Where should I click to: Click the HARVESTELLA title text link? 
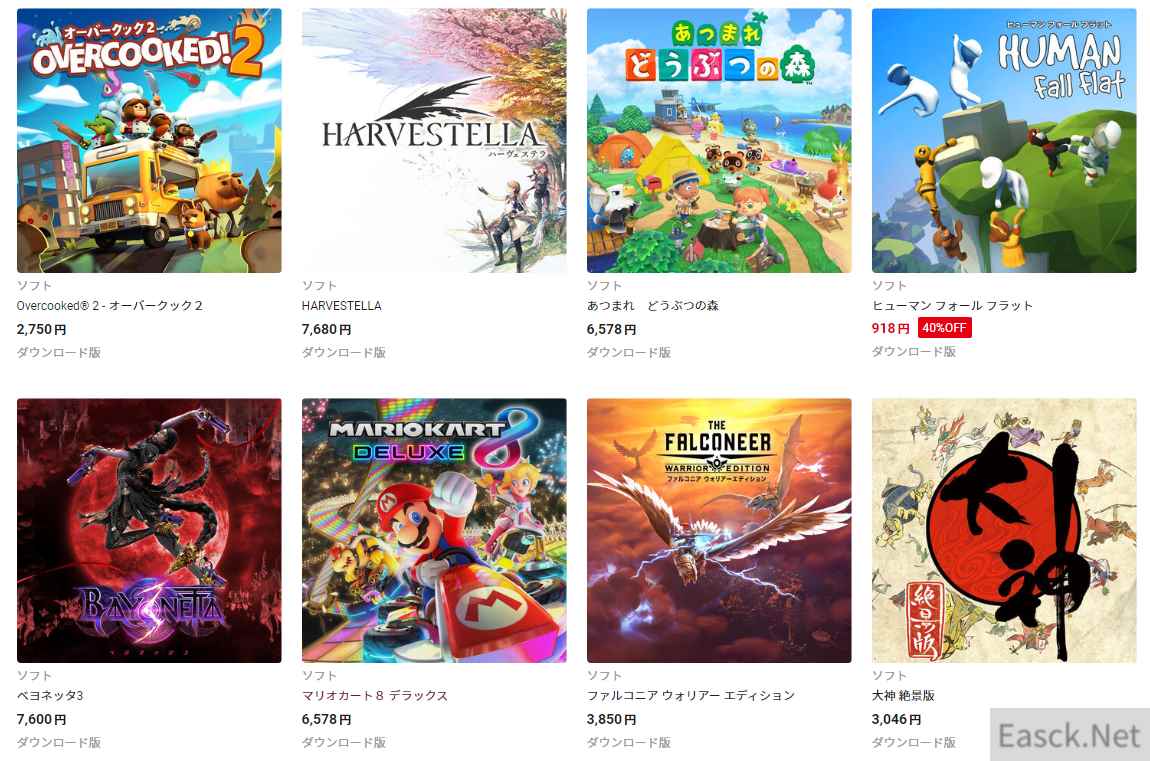pyautogui.click(x=342, y=306)
